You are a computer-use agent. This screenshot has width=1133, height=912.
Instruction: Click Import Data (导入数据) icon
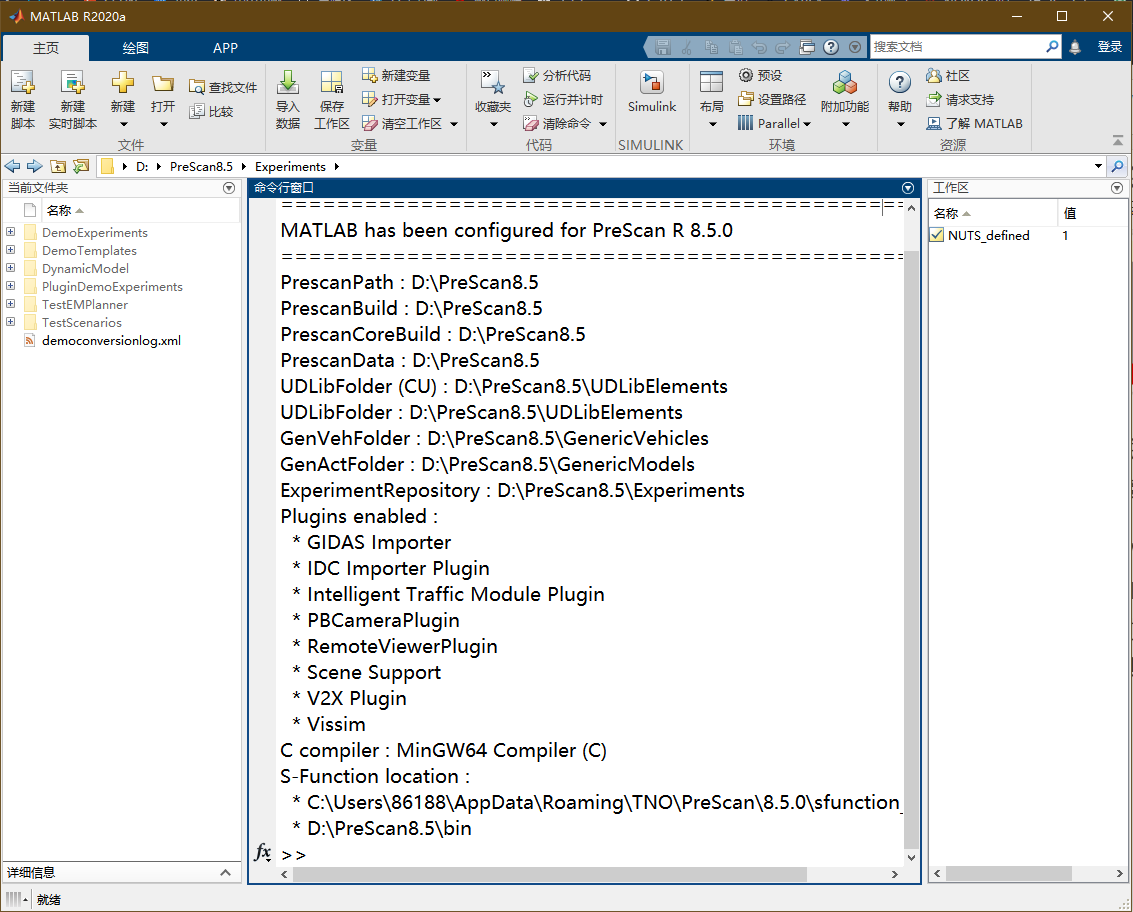click(x=288, y=83)
